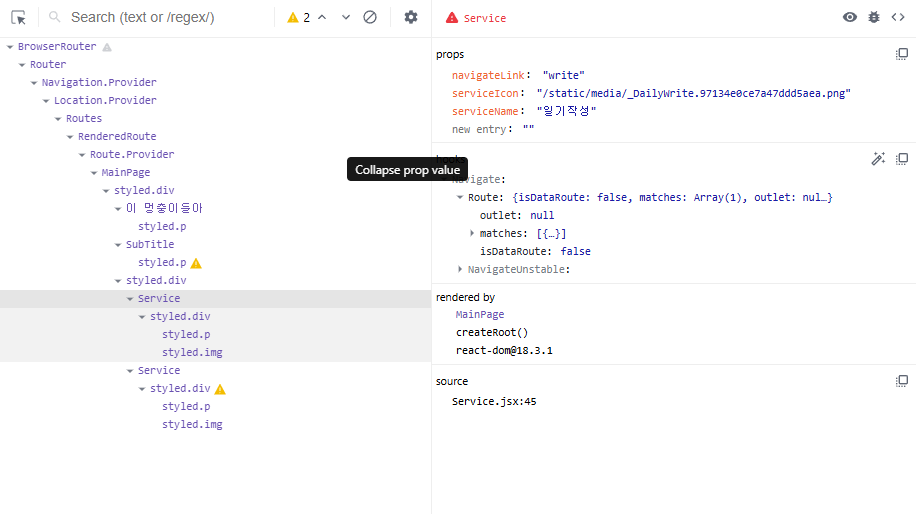
Task: Select MainPage in the component tree
Action: point(126,172)
